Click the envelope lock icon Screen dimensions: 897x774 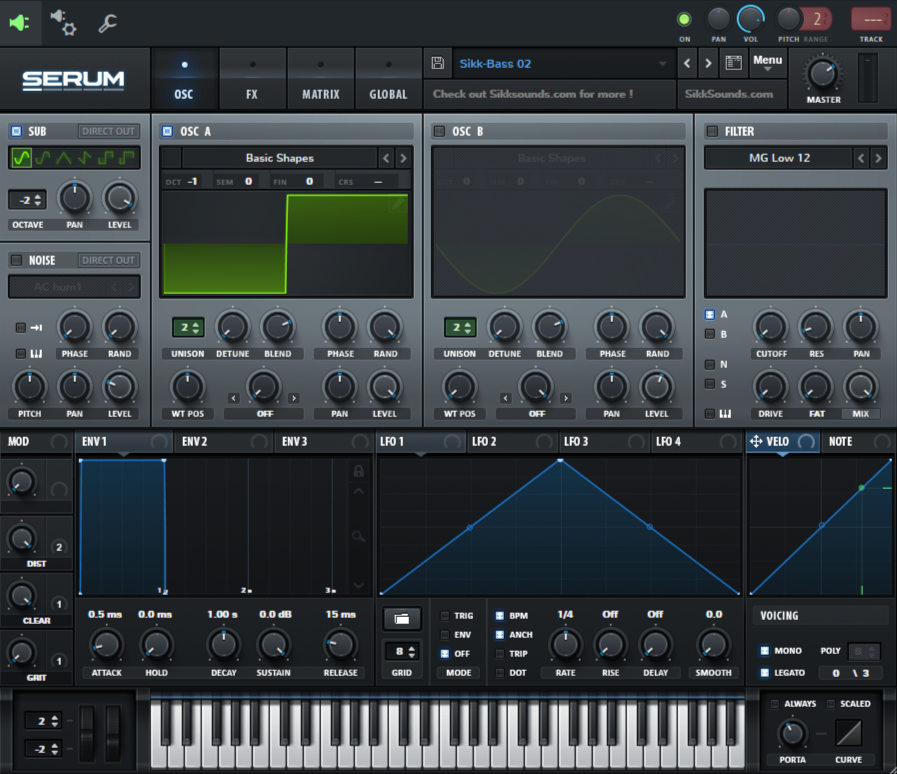tap(359, 471)
